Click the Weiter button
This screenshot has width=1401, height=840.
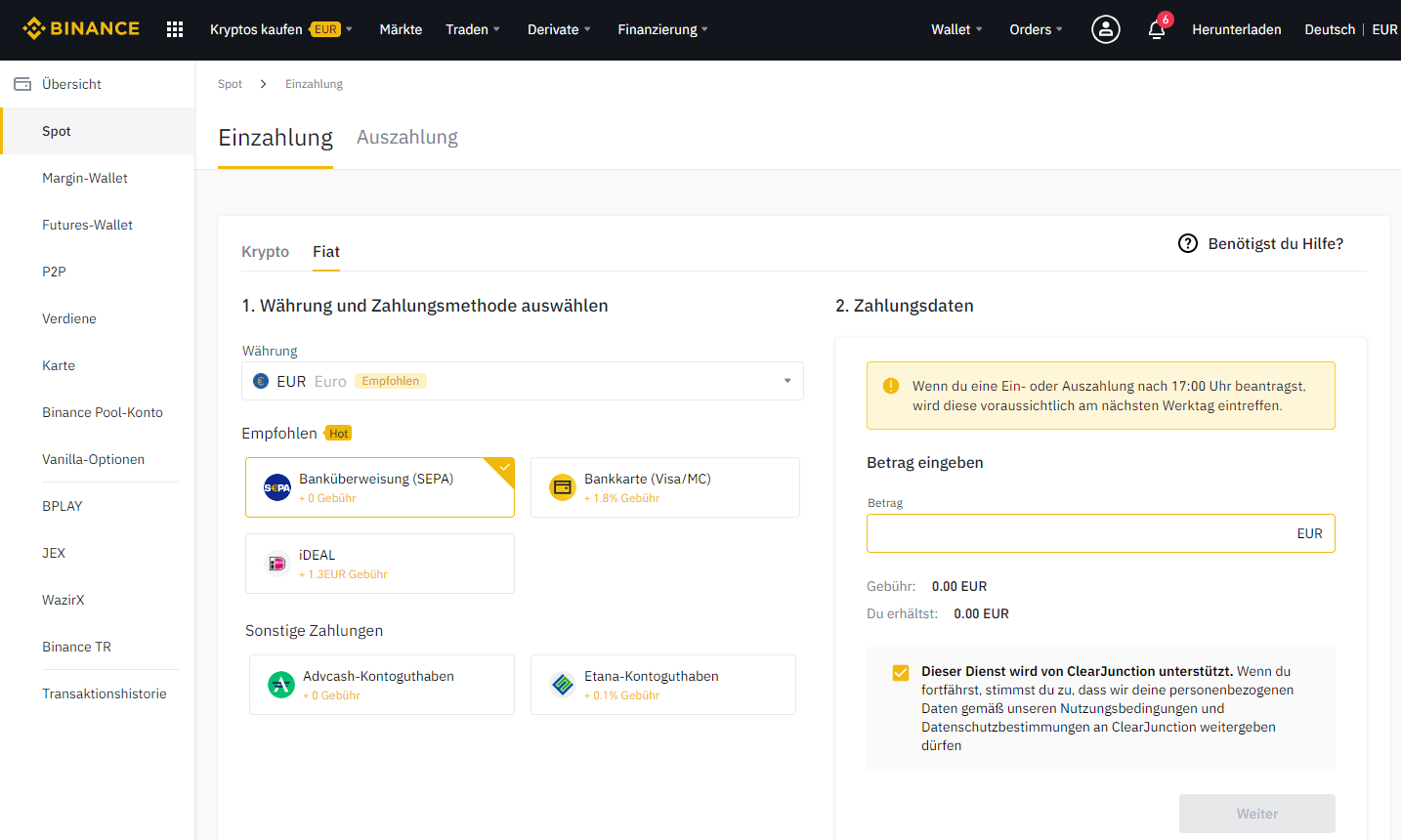click(1257, 814)
